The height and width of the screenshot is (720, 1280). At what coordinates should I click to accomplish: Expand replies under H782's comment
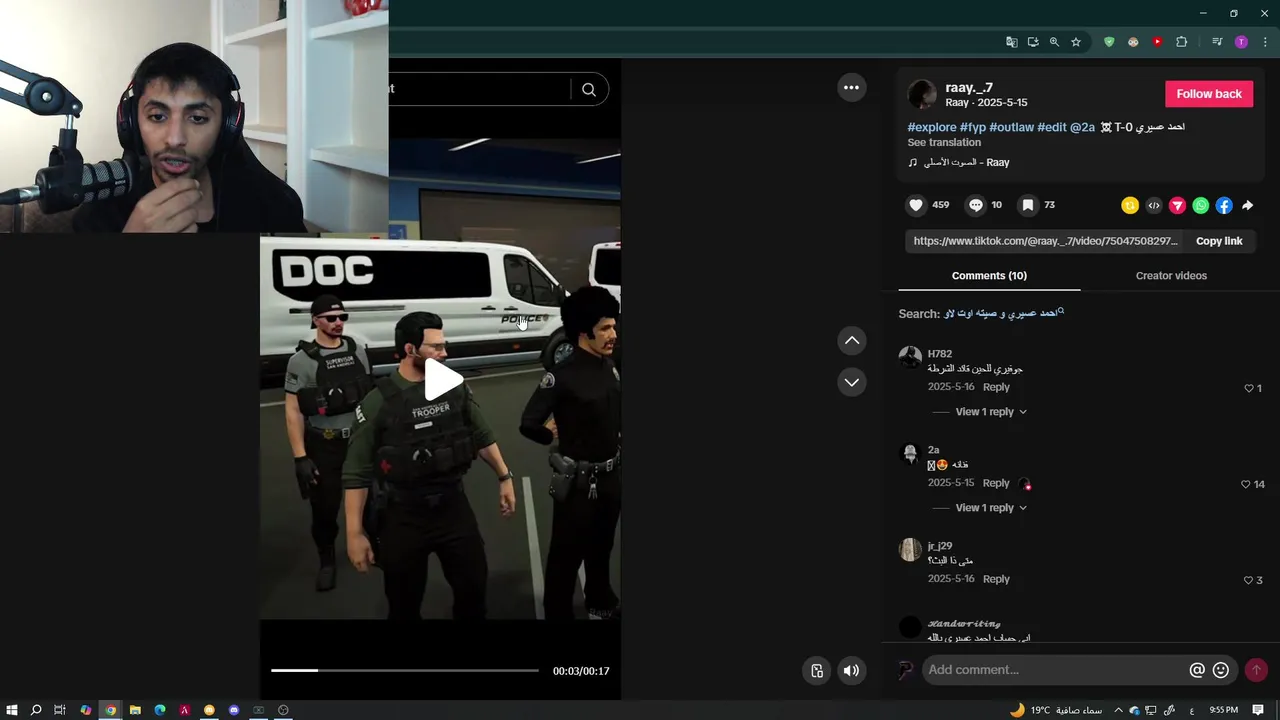991,412
